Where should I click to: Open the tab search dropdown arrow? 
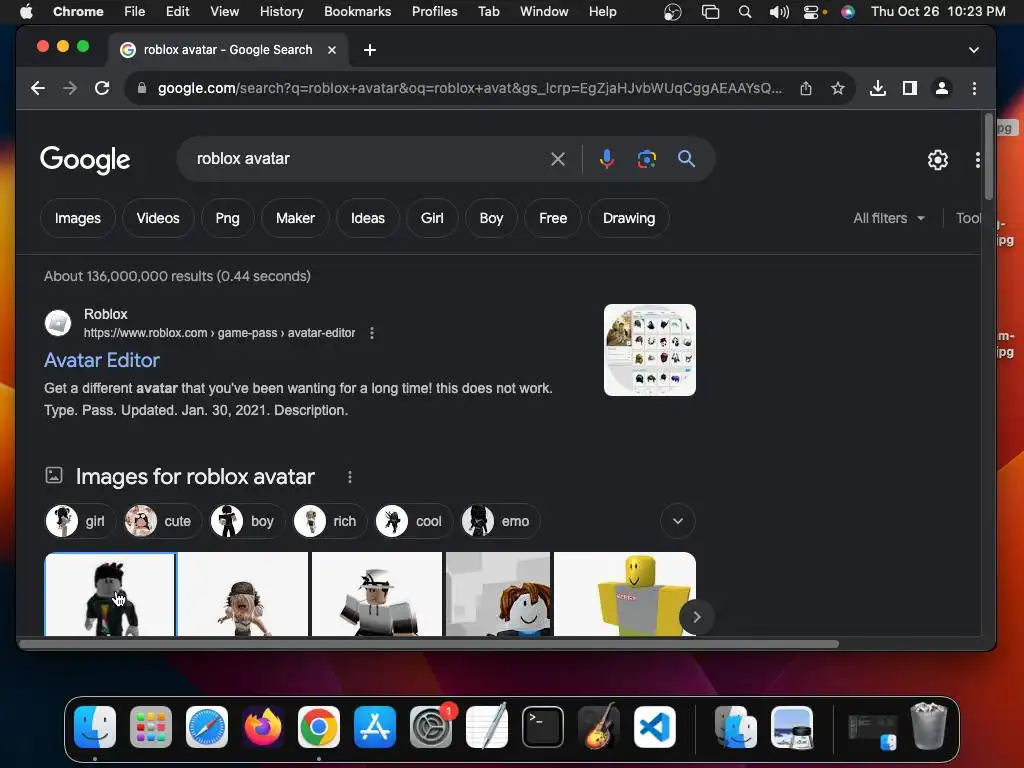point(974,50)
